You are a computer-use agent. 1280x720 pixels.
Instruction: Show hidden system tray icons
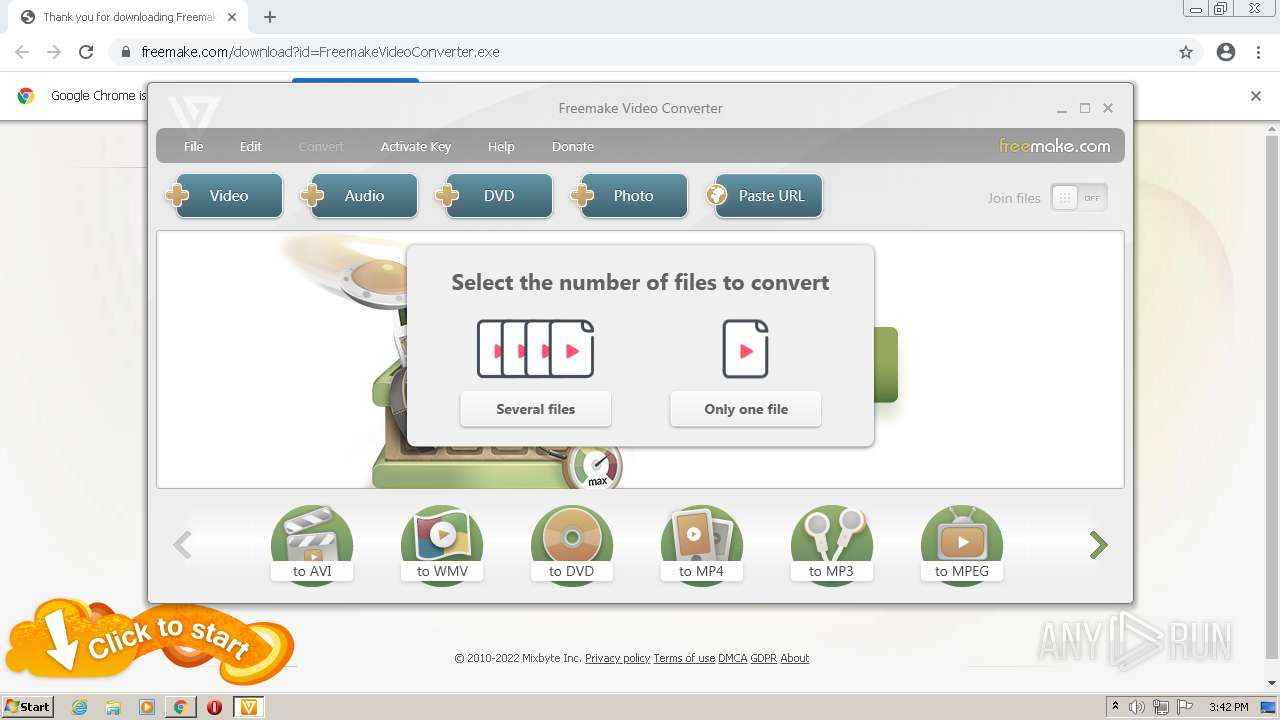click(x=1115, y=707)
